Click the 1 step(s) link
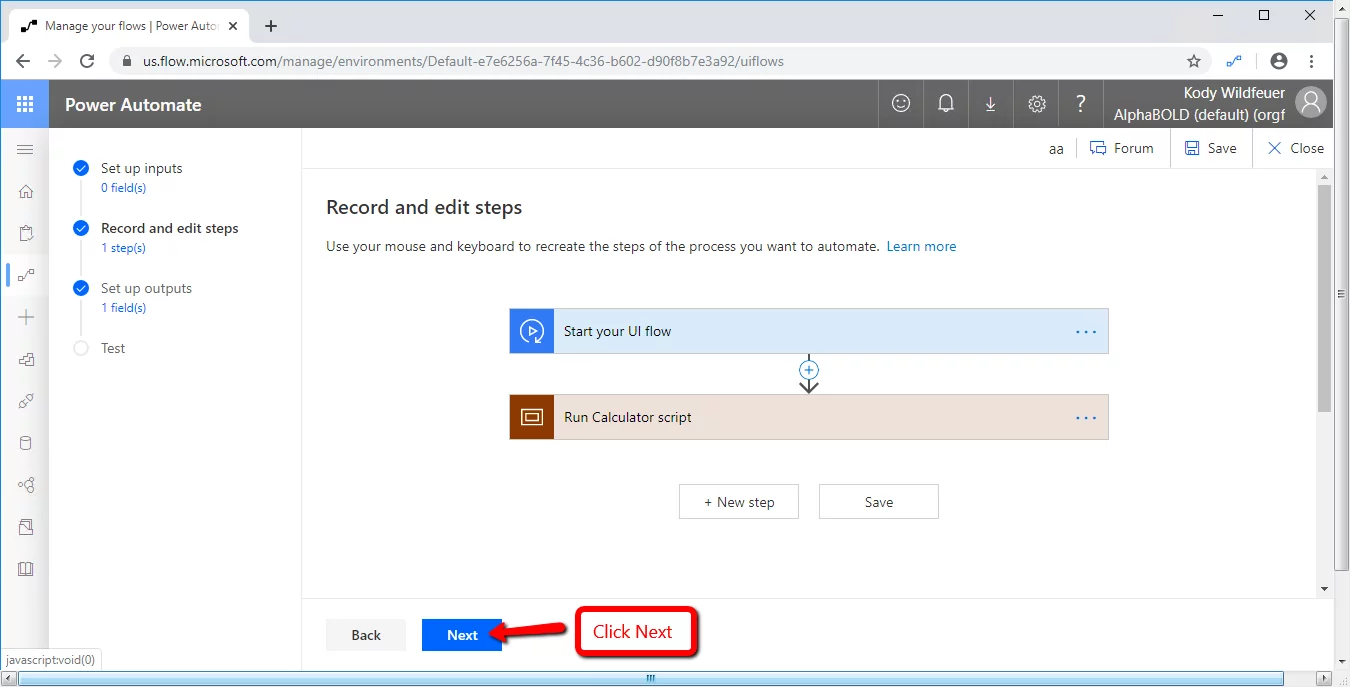Image resolution: width=1350 pixels, height=687 pixels. click(123, 248)
